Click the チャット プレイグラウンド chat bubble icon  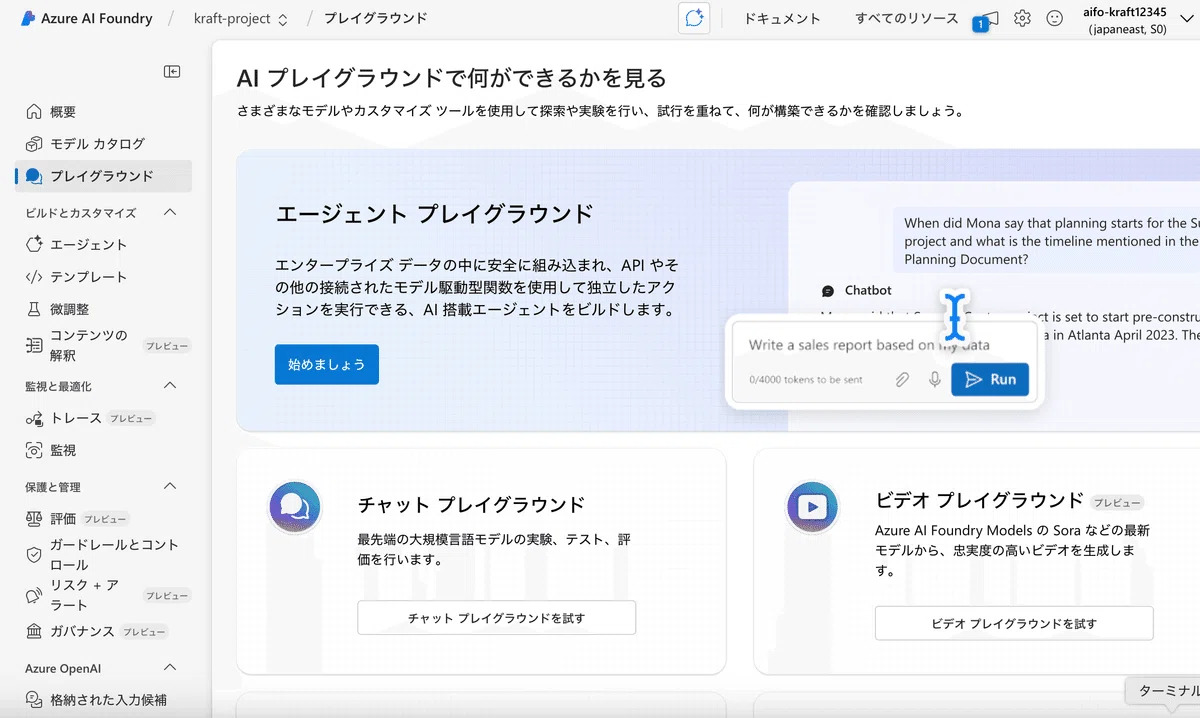pyautogui.click(x=295, y=505)
